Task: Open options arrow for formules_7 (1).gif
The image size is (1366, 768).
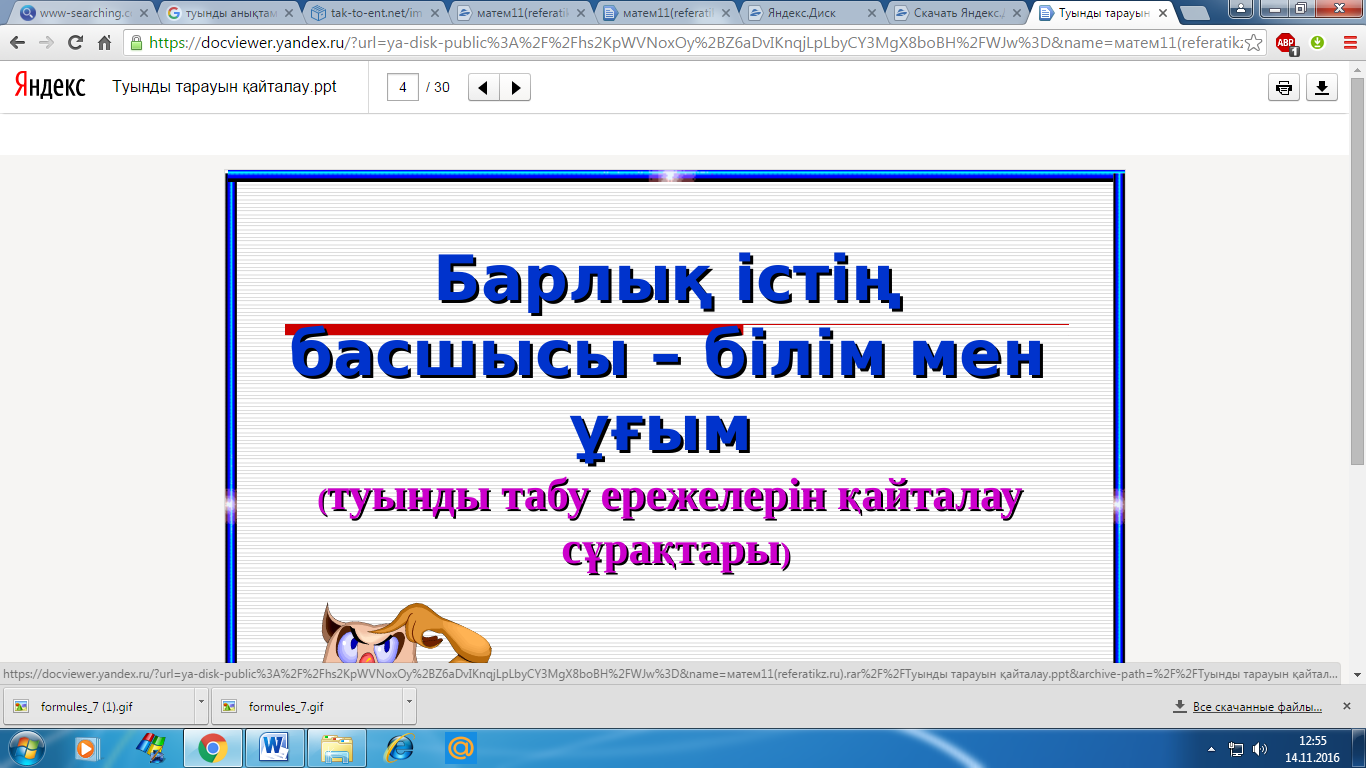Action: [x=201, y=706]
